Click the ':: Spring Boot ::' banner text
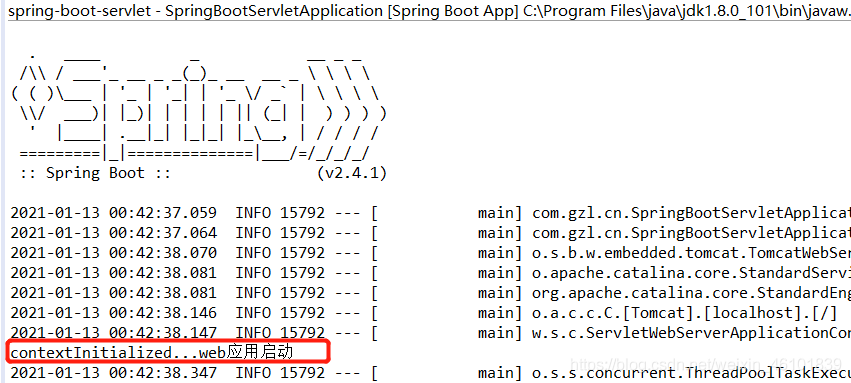851x383 pixels. pos(96,174)
